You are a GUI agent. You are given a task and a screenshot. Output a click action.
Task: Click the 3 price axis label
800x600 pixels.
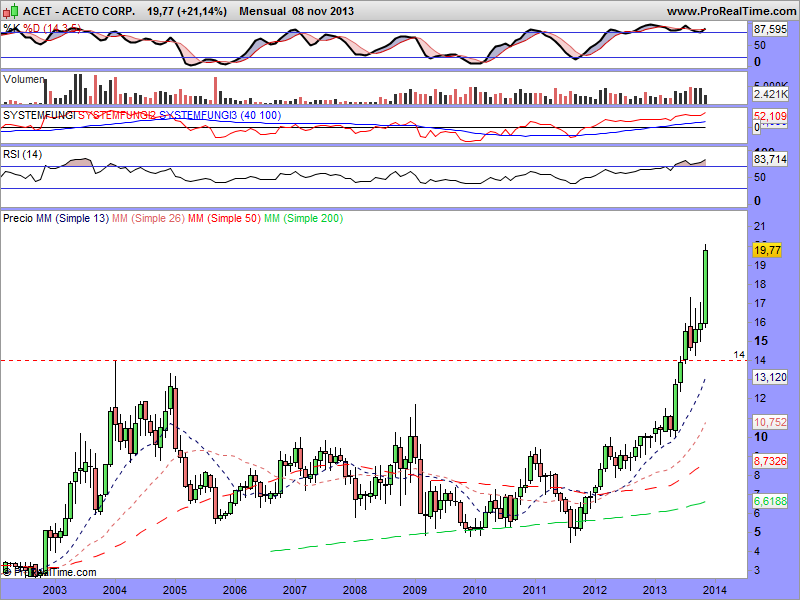point(757,570)
